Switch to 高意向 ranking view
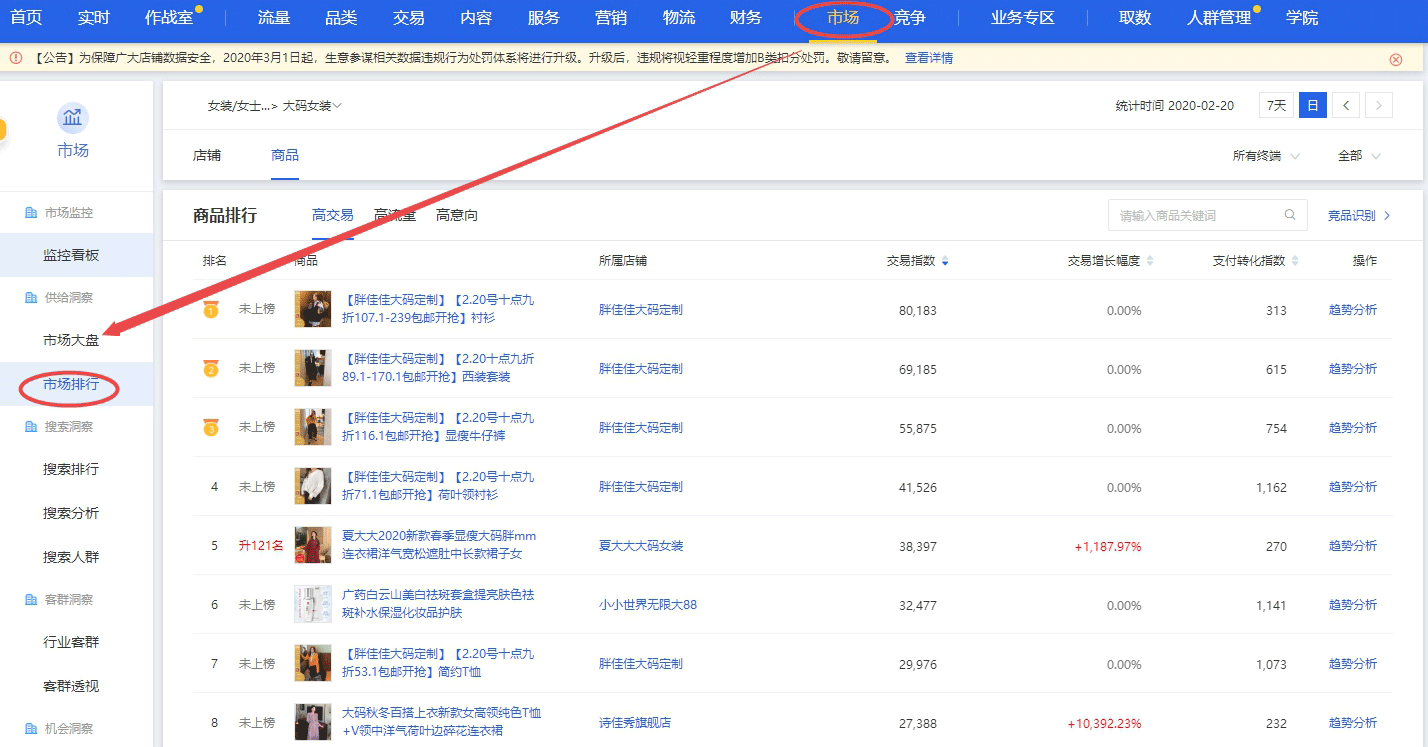1428x747 pixels. [x=456, y=215]
